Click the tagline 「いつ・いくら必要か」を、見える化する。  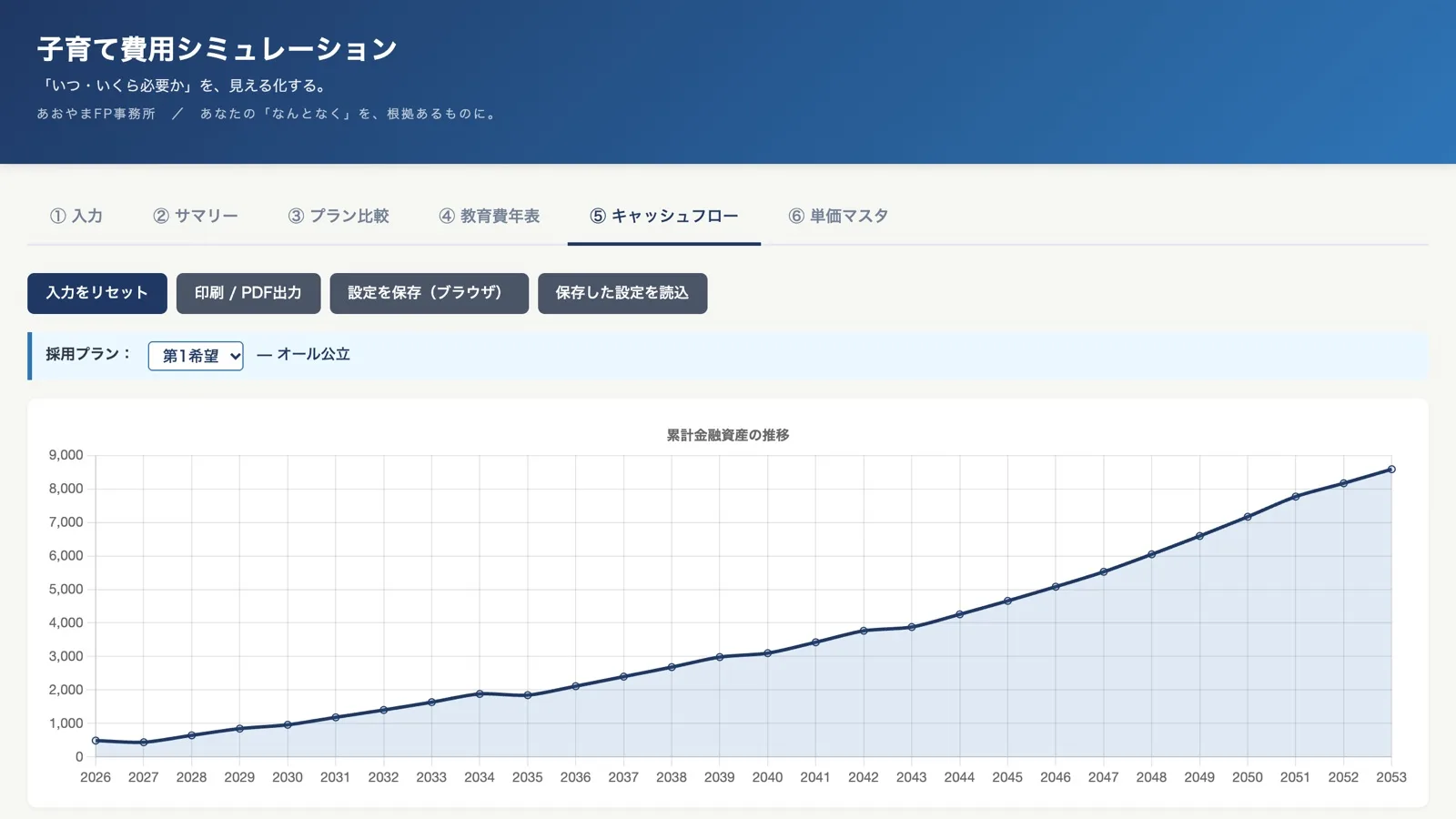(184, 86)
